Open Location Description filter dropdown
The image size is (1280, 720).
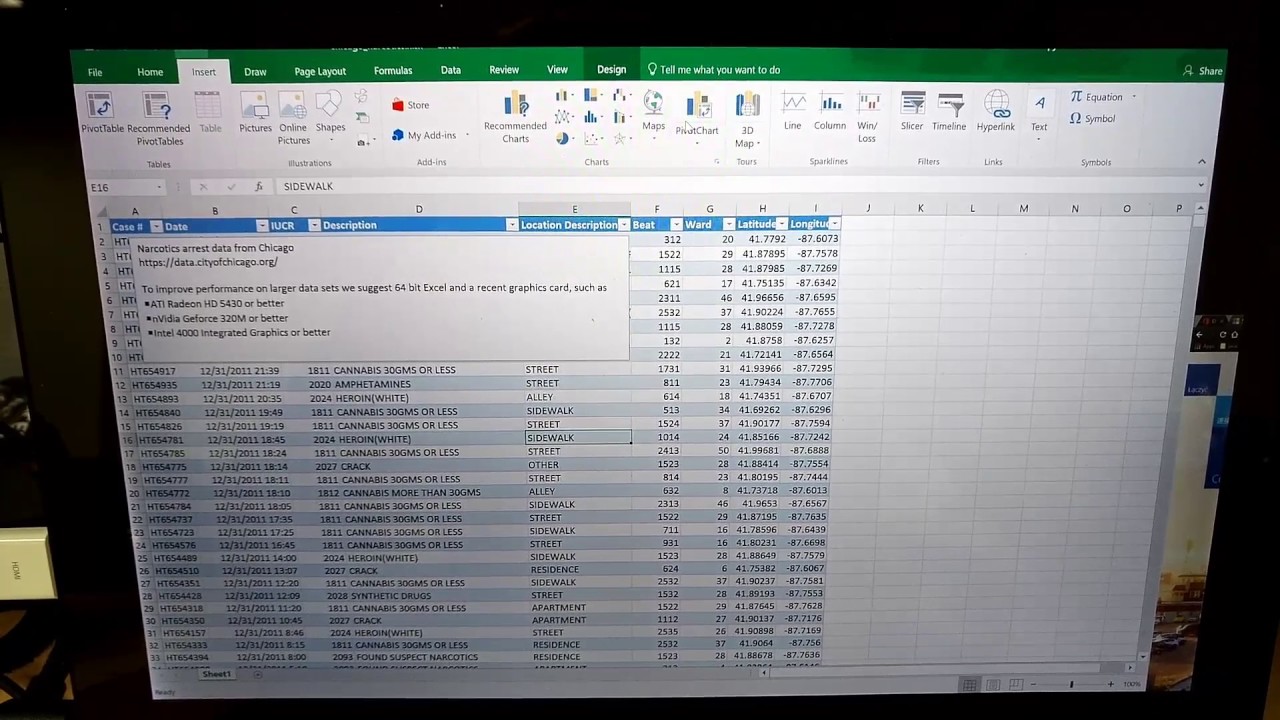(624, 225)
